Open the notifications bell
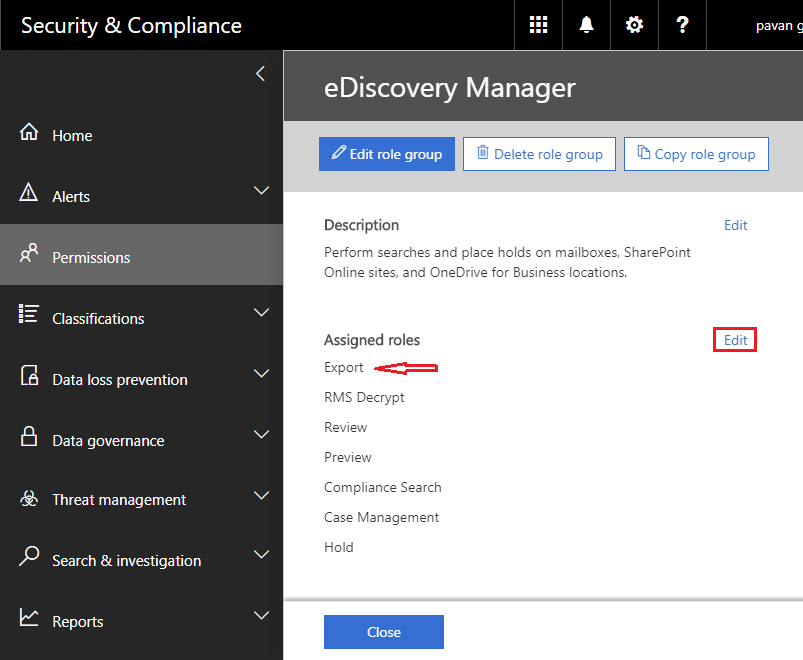 tap(586, 25)
